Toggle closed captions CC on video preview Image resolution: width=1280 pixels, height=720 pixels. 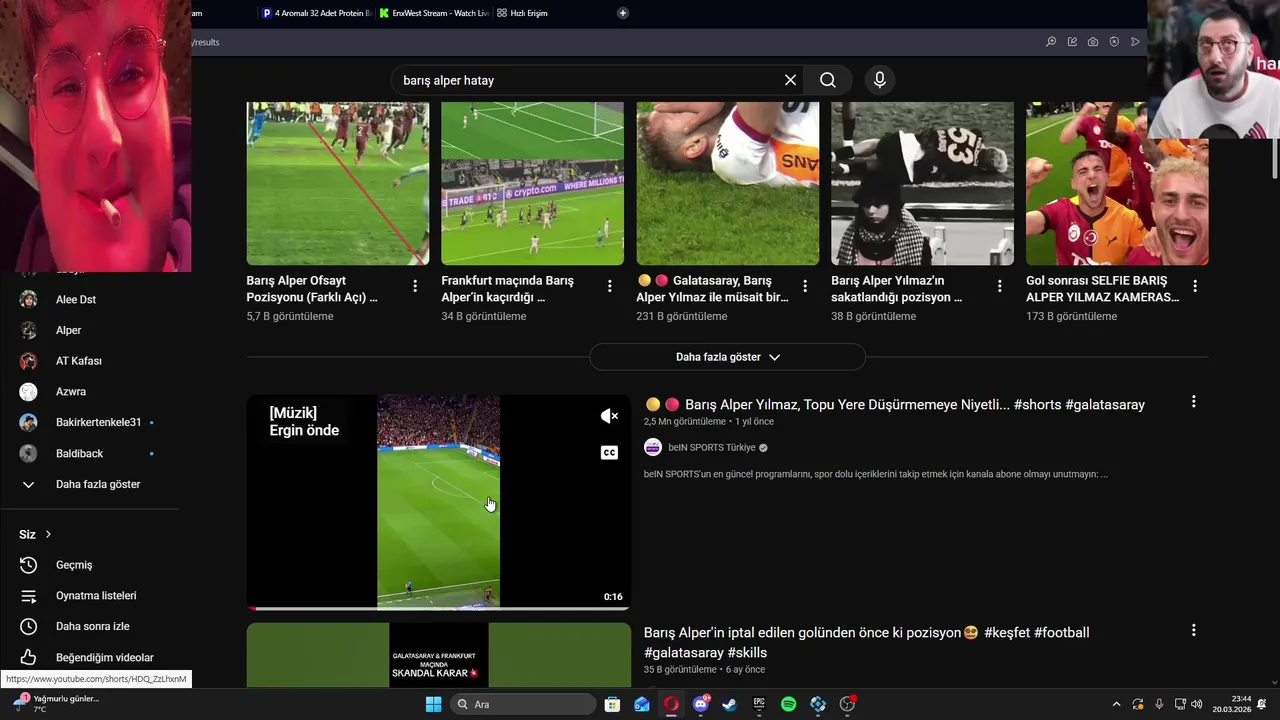[609, 453]
